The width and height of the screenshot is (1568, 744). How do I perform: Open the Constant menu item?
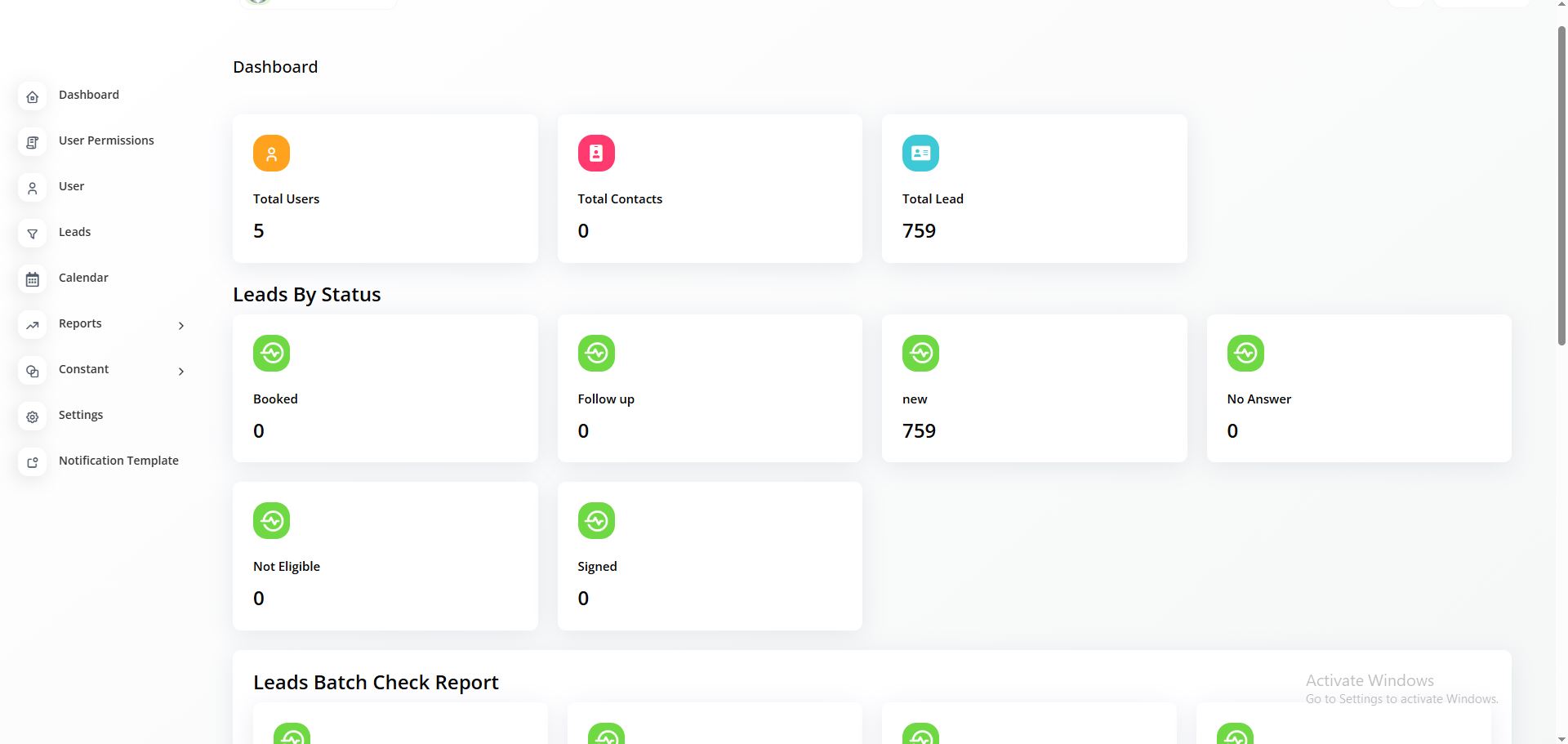click(x=83, y=369)
